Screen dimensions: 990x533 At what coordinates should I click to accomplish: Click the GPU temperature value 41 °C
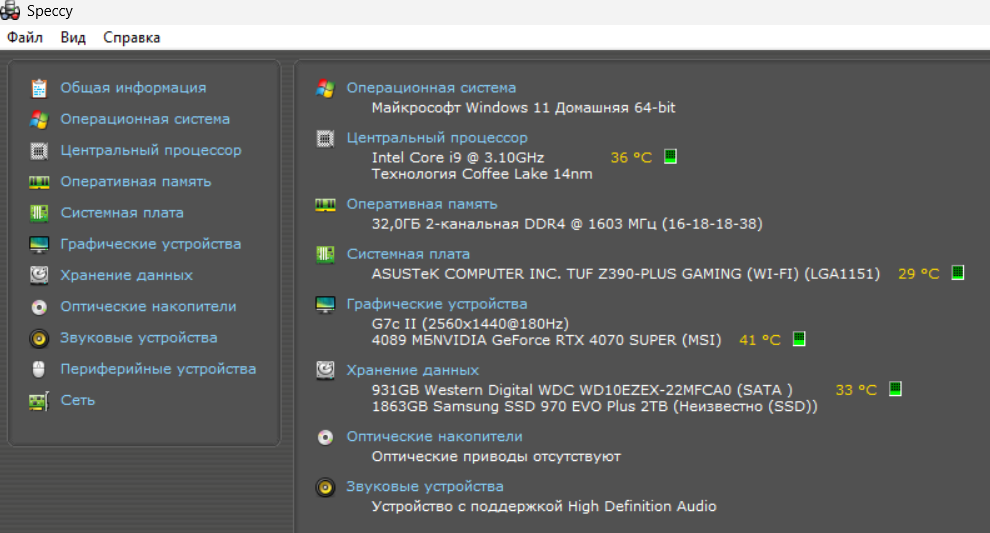[760, 340]
